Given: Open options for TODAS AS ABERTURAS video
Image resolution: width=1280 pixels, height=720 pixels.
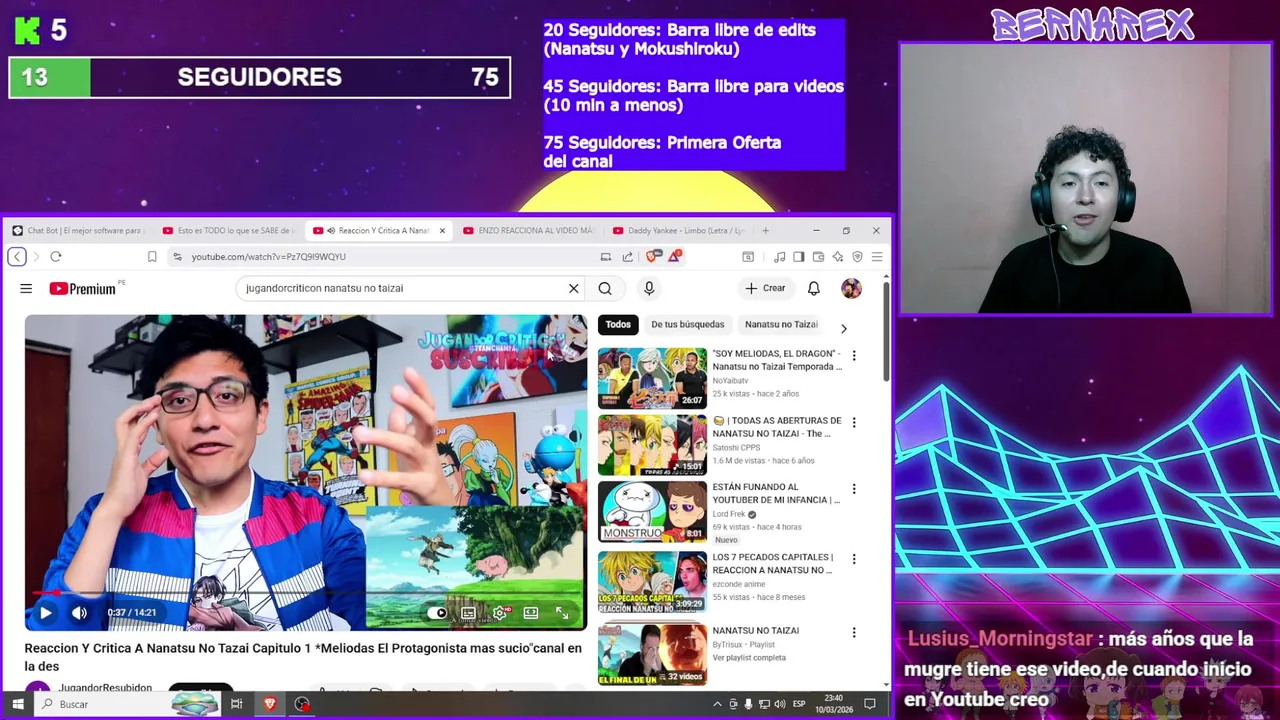Looking at the screenshot, I should click(854, 423).
